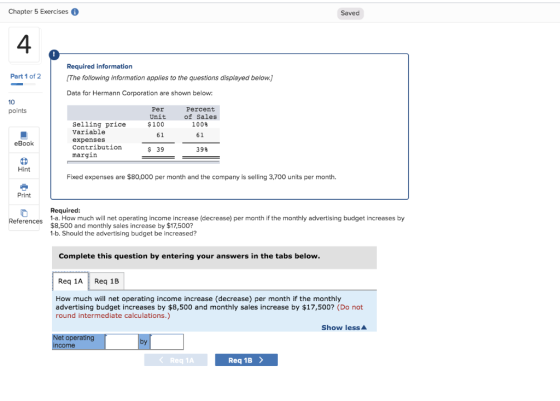Open the increase/decrease dropdown field
This screenshot has height=401, width=560.
[x=121, y=342]
